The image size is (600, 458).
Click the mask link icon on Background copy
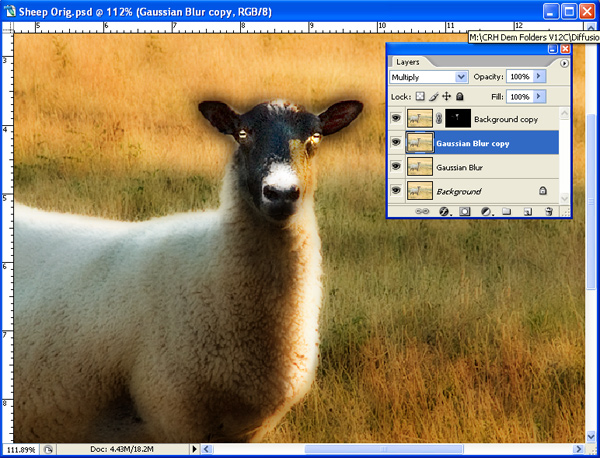click(x=439, y=119)
